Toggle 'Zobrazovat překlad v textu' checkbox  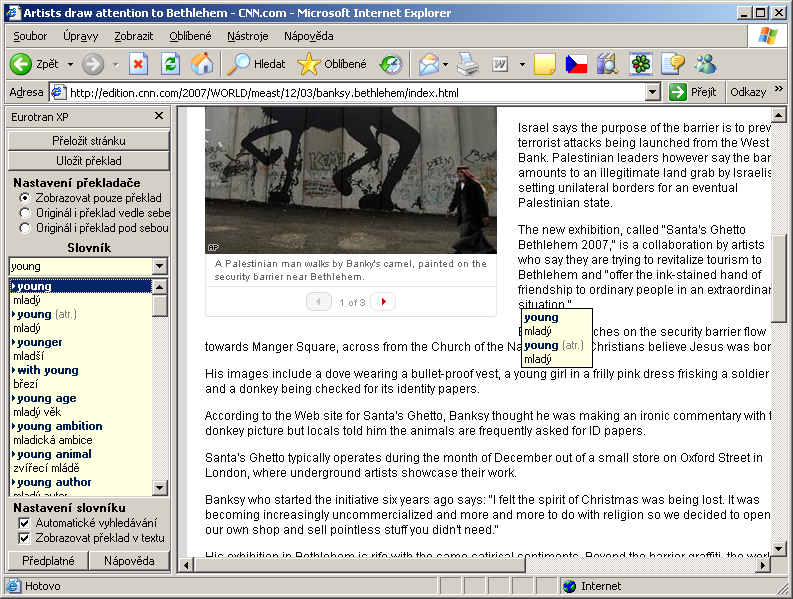coord(25,538)
